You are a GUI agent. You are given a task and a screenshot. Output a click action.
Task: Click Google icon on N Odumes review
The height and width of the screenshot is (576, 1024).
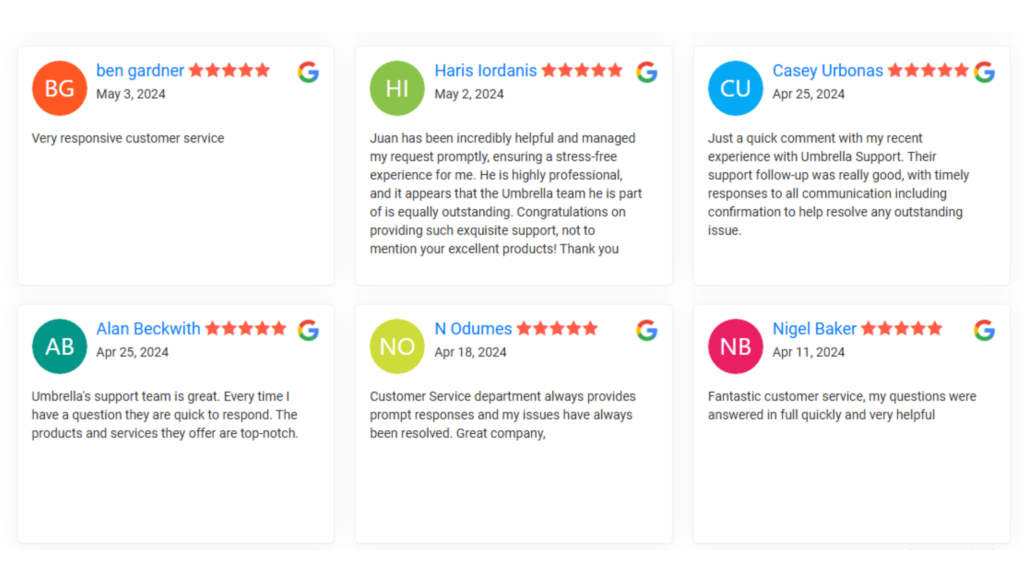647,330
